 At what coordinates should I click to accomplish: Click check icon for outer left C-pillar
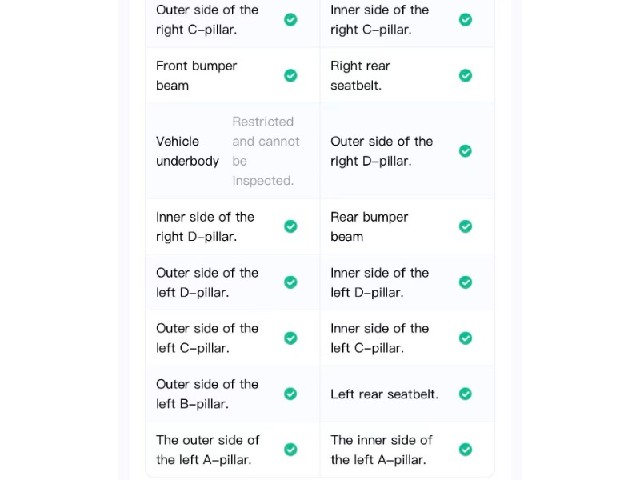pos(291,338)
